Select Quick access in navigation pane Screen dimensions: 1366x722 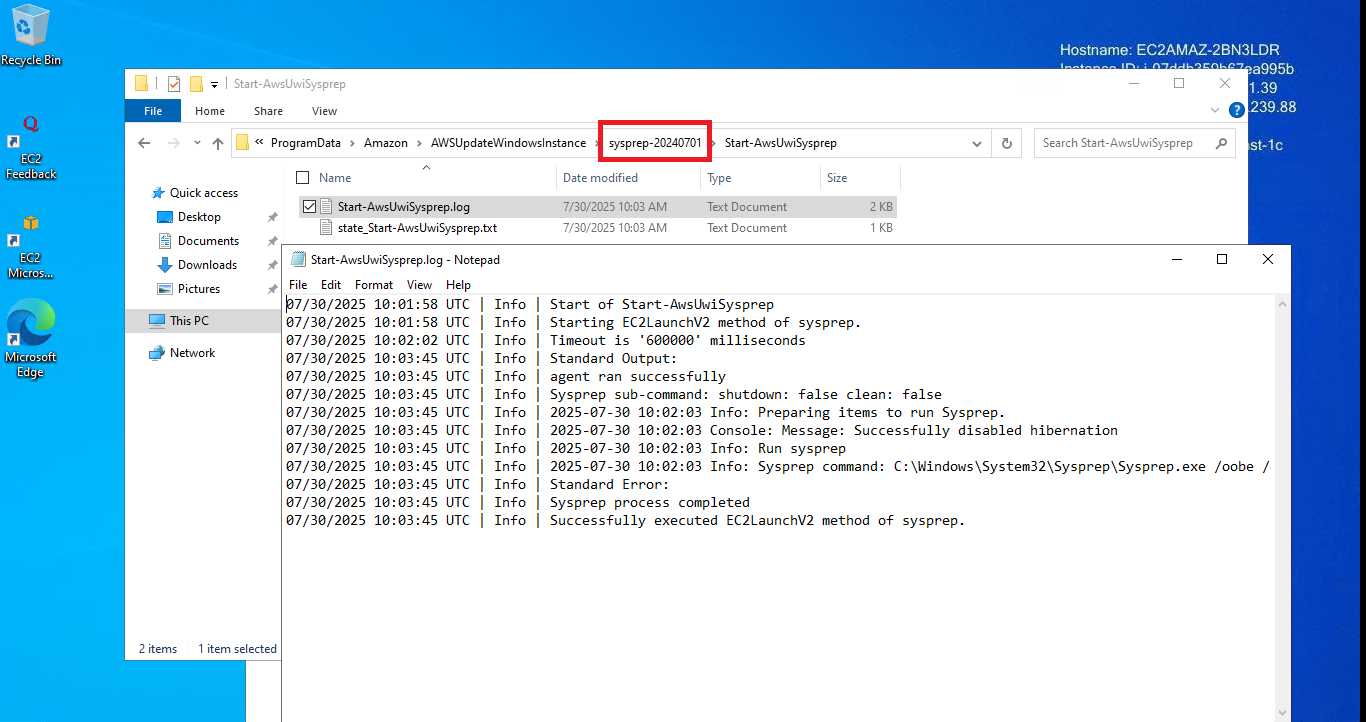[x=204, y=193]
